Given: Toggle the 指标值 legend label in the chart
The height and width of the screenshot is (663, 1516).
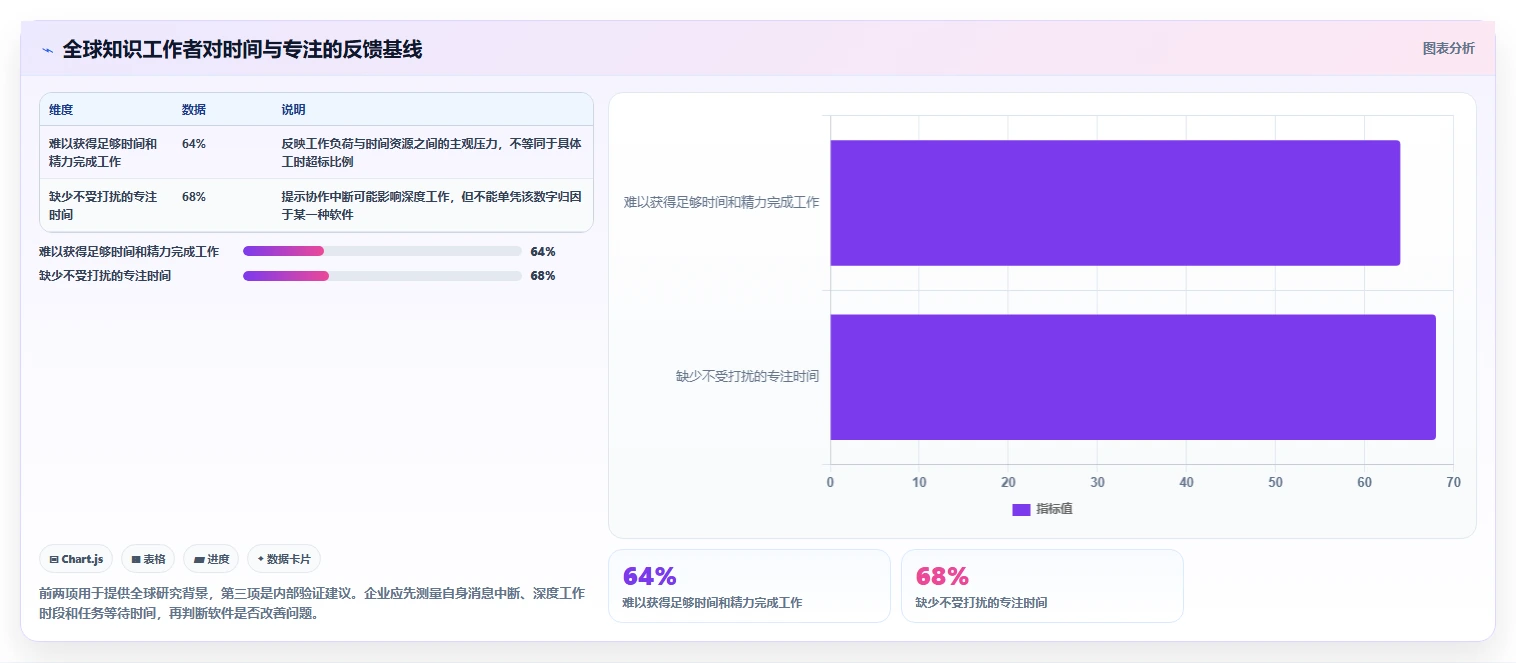Looking at the screenshot, I should click(1054, 510).
